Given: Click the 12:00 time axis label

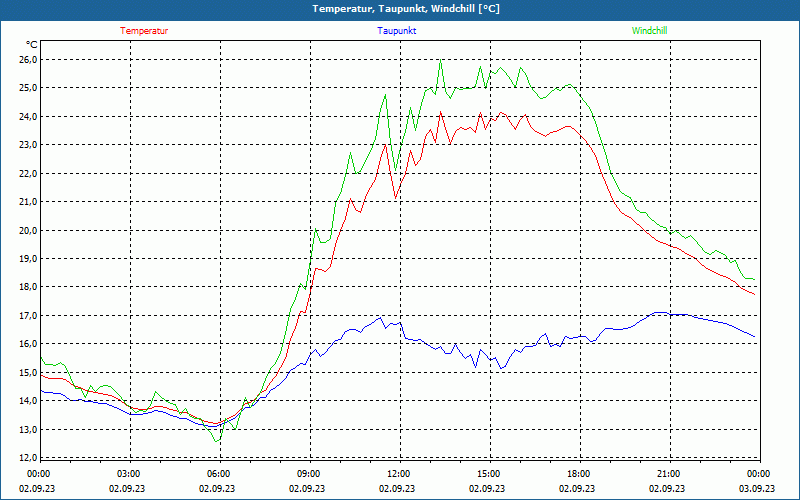Looking at the screenshot, I should (397, 474).
